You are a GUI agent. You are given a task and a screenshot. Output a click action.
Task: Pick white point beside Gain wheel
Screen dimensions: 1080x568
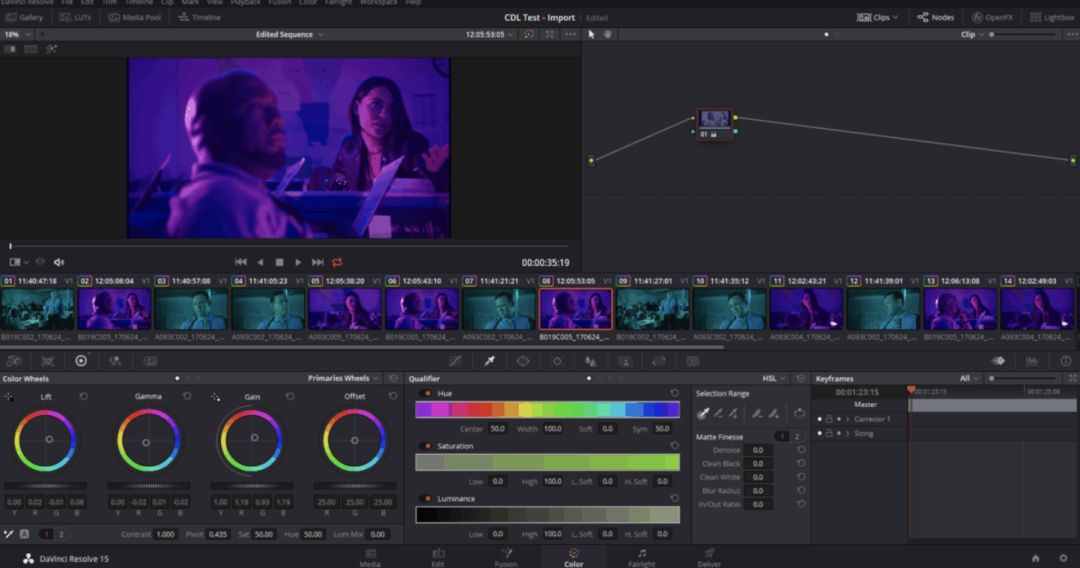click(x=216, y=397)
